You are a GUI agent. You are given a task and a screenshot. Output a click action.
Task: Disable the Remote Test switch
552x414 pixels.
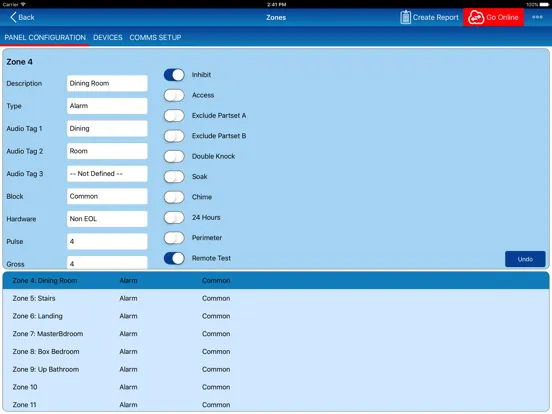point(174,258)
